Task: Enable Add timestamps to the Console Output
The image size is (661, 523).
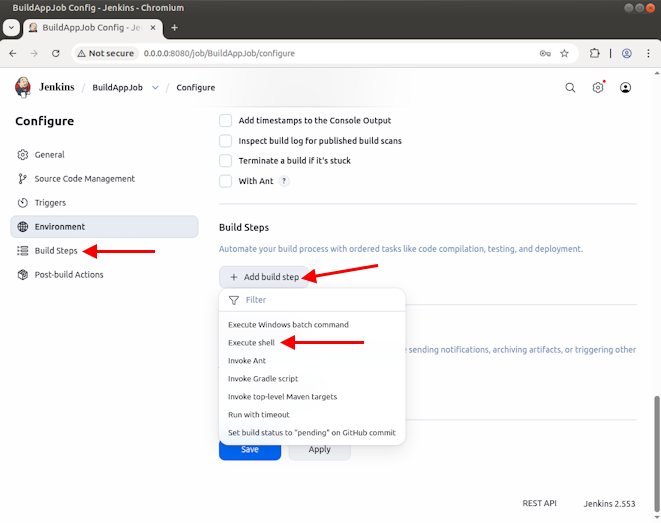Action: tap(226, 120)
